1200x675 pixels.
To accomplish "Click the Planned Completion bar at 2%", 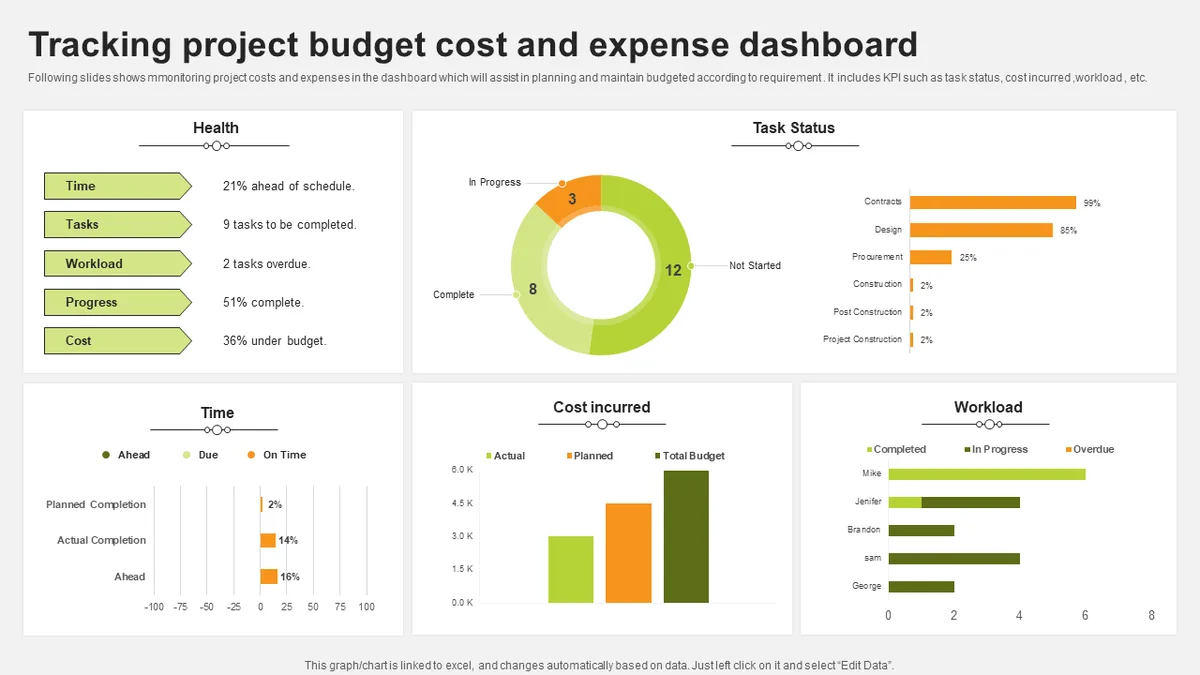I will click(262, 505).
